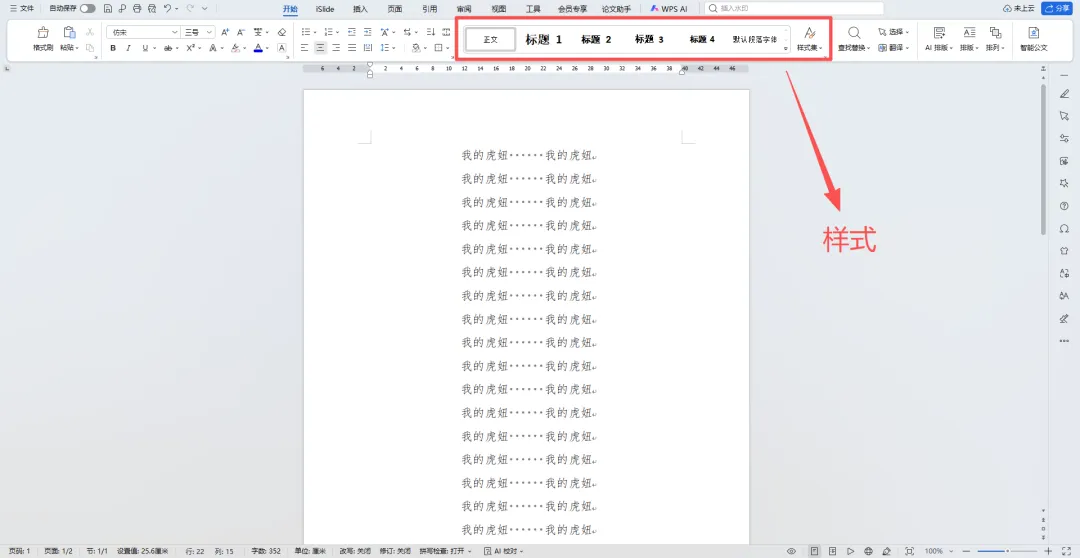Click the pen tool icon in right sidebar
This screenshot has height=558, width=1080.
(x=1064, y=94)
